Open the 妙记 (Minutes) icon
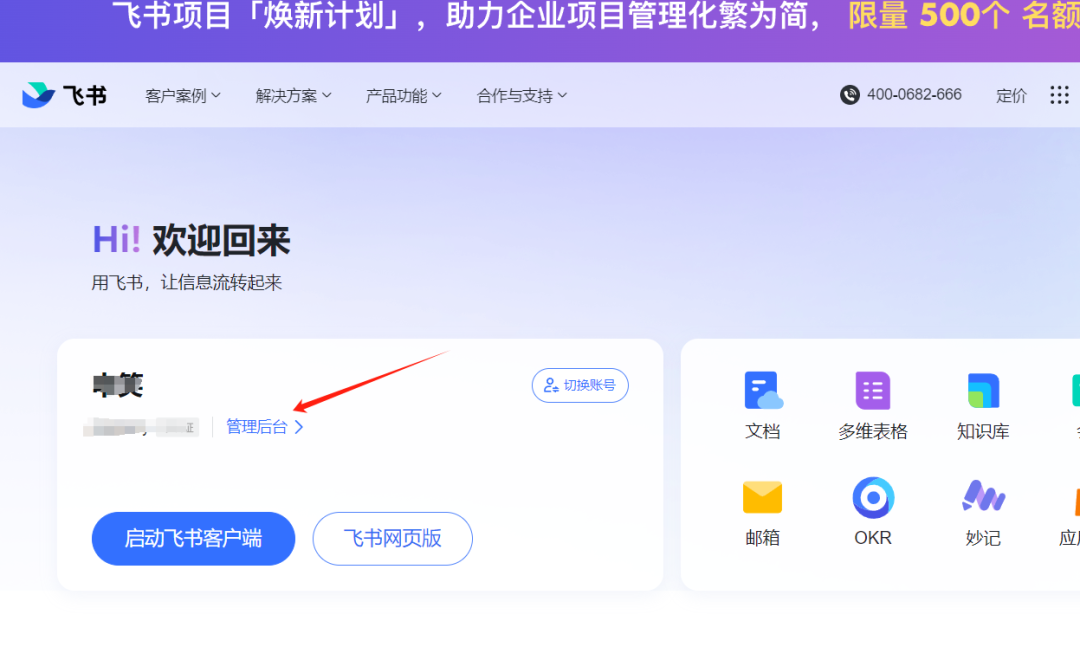Screen dimensions: 1080x660 983,497
